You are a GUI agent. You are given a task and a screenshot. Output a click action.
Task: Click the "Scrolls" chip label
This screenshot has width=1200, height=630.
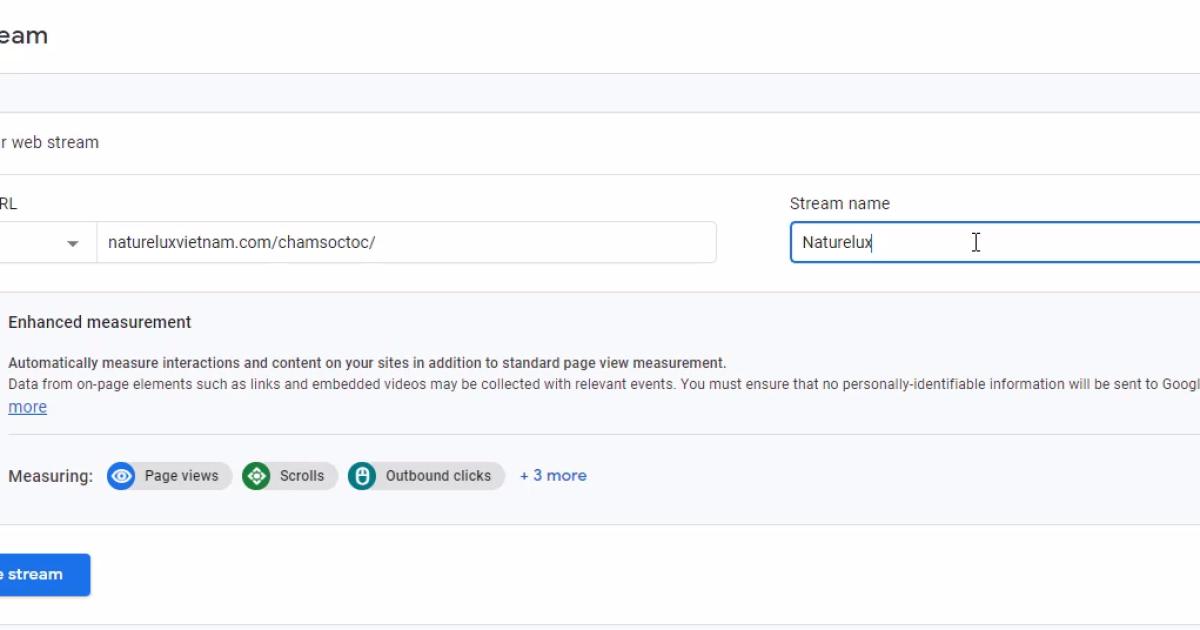click(x=302, y=476)
